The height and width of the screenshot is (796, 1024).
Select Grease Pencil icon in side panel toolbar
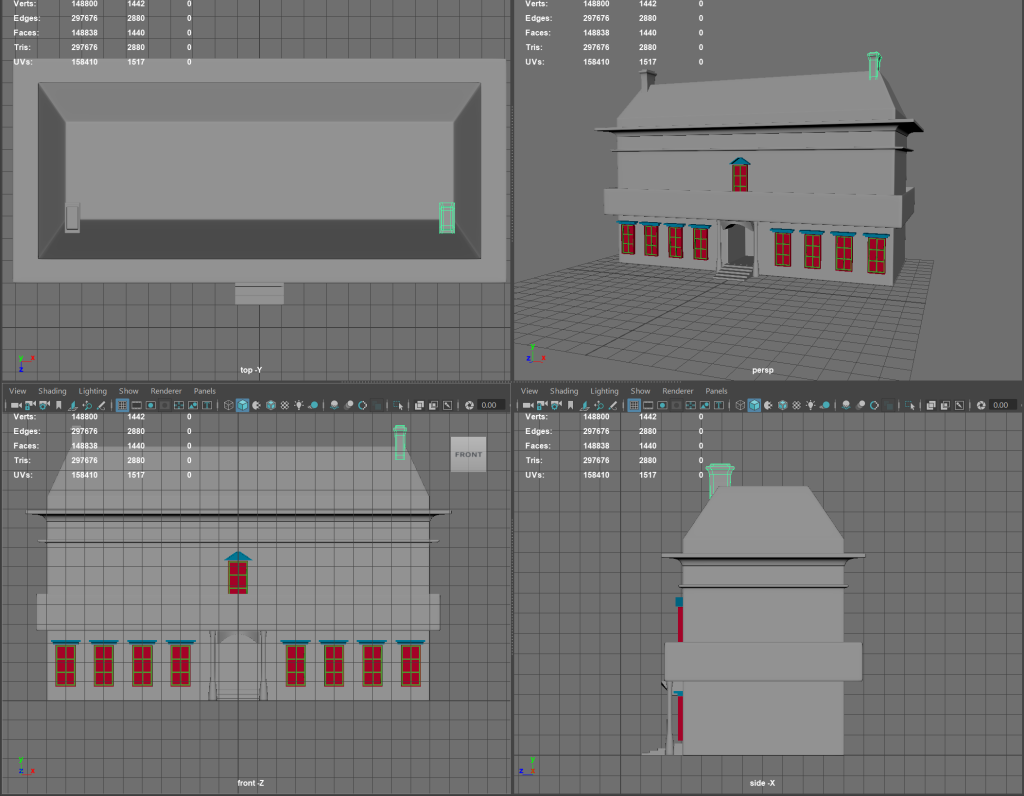pos(612,405)
